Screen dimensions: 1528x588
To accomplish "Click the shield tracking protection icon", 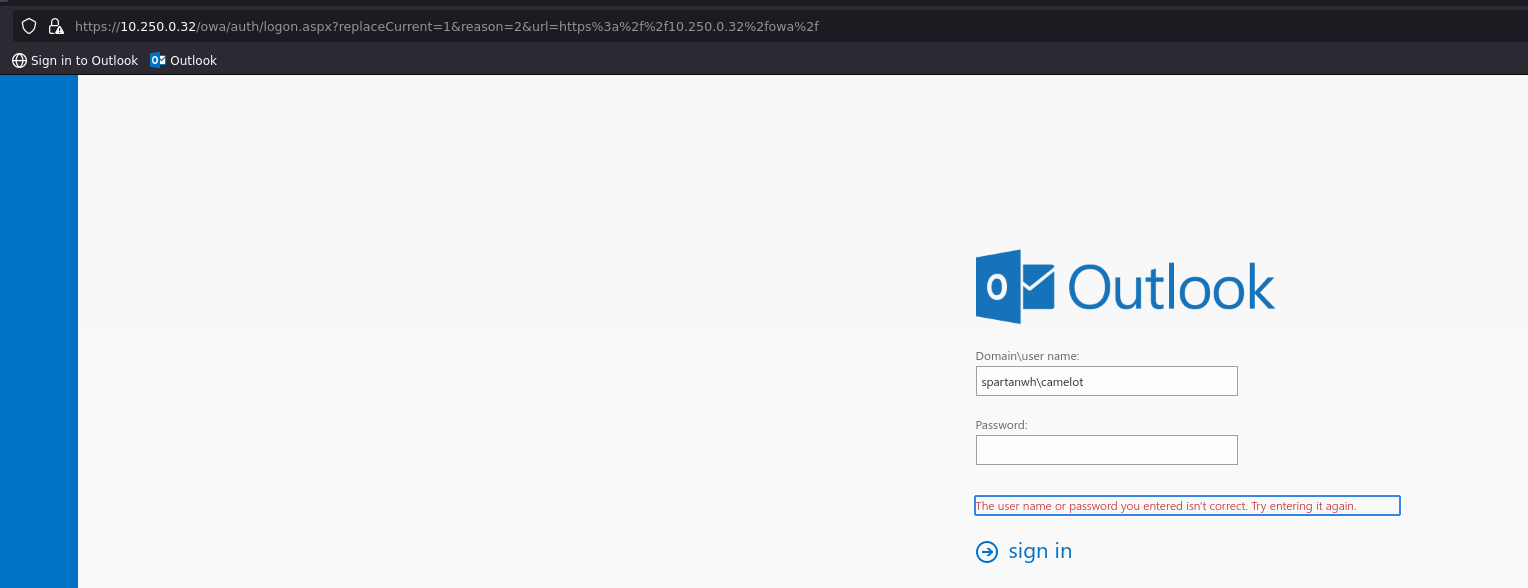I will coord(29,26).
